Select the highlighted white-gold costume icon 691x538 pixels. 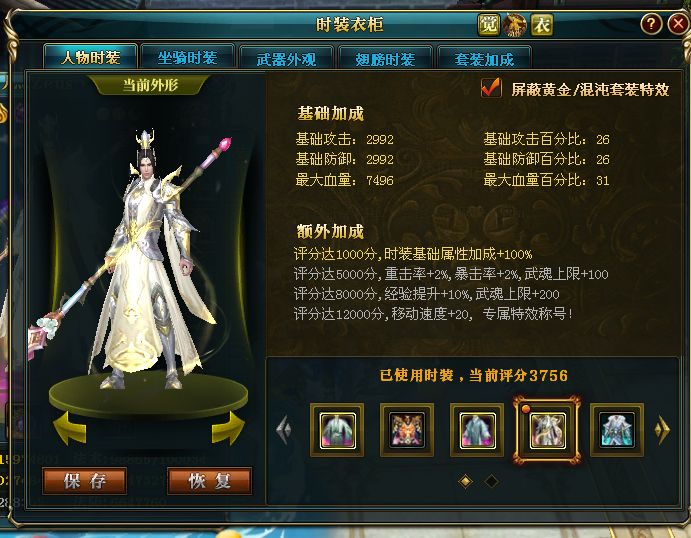point(547,430)
